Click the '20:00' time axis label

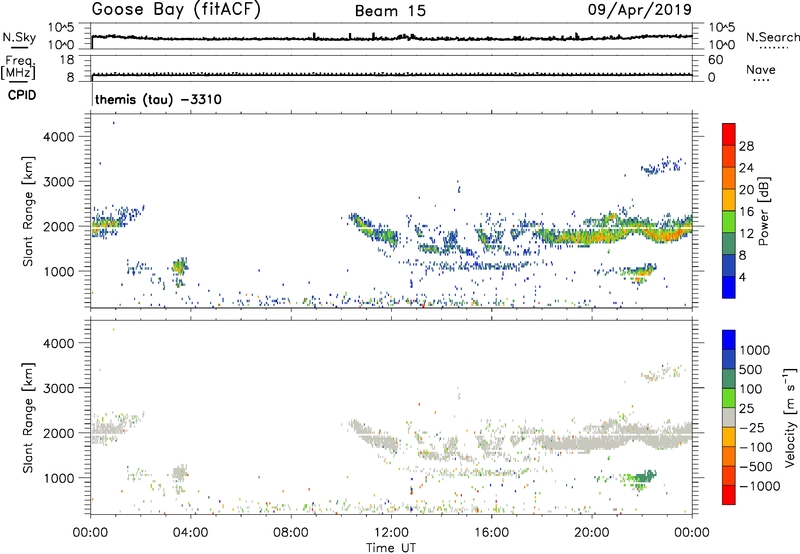pyautogui.click(x=592, y=533)
